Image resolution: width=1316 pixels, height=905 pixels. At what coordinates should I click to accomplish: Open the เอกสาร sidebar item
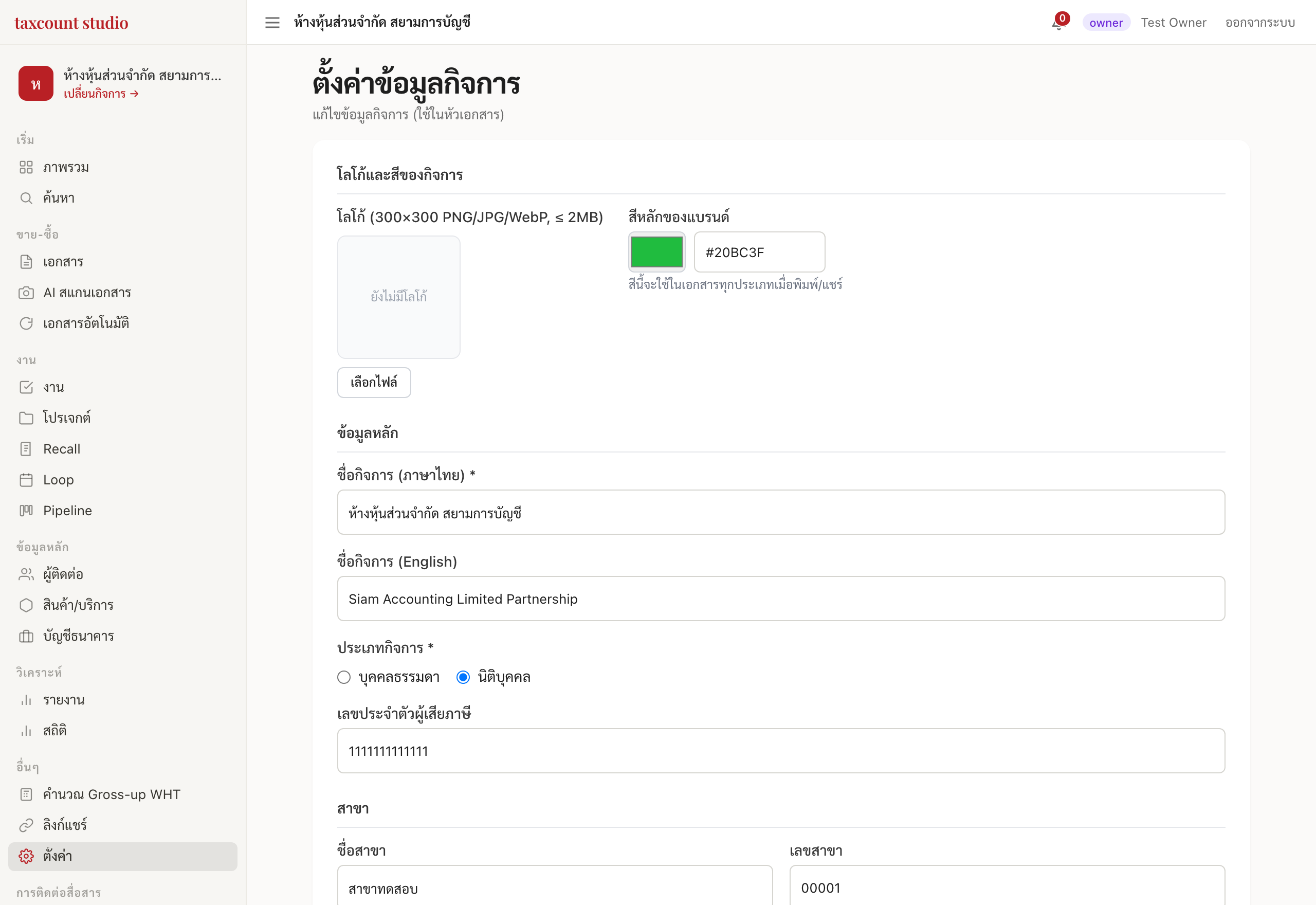point(122,262)
